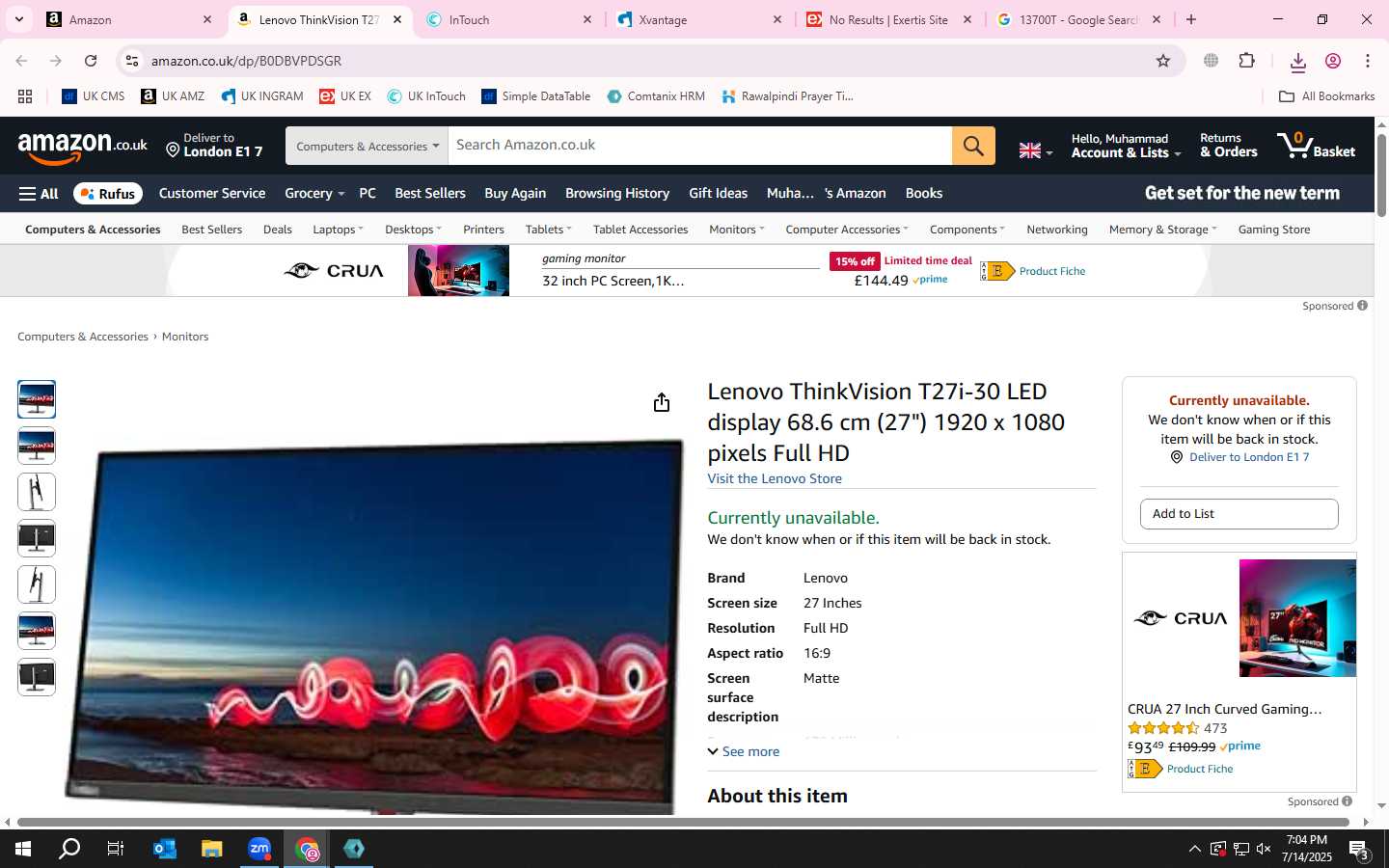The image size is (1389, 868).
Task: Open Computers & Accessories search category dropdown
Action: [367, 146]
